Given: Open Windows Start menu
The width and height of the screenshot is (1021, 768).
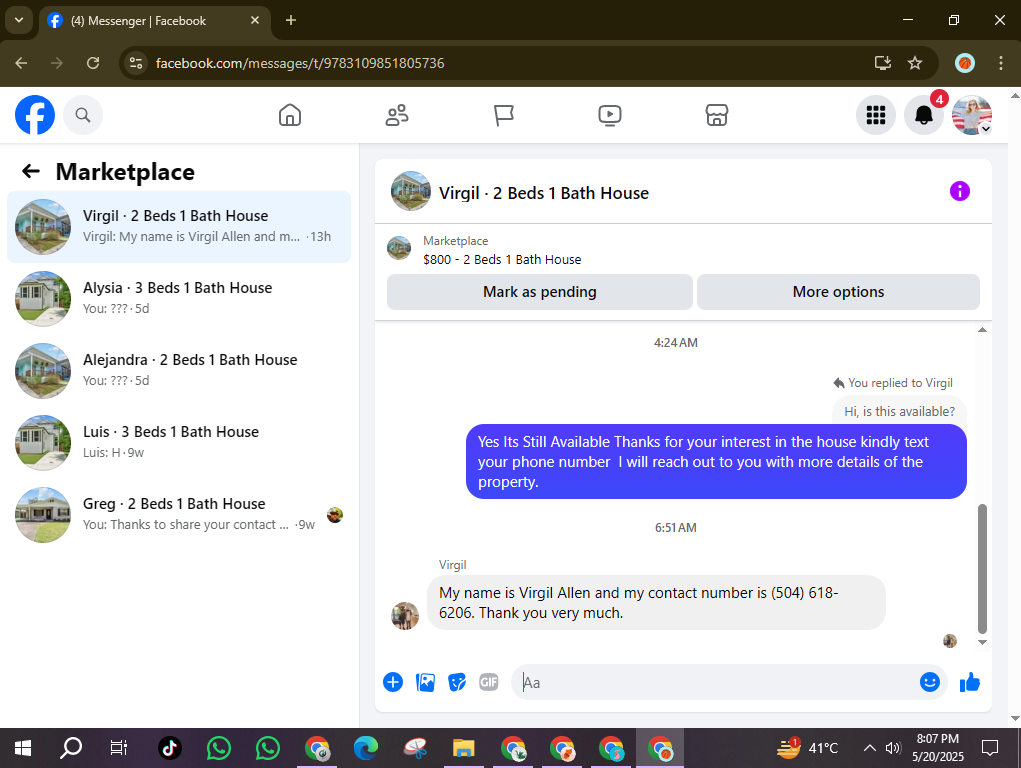Looking at the screenshot, I should (x=23, y=748).
